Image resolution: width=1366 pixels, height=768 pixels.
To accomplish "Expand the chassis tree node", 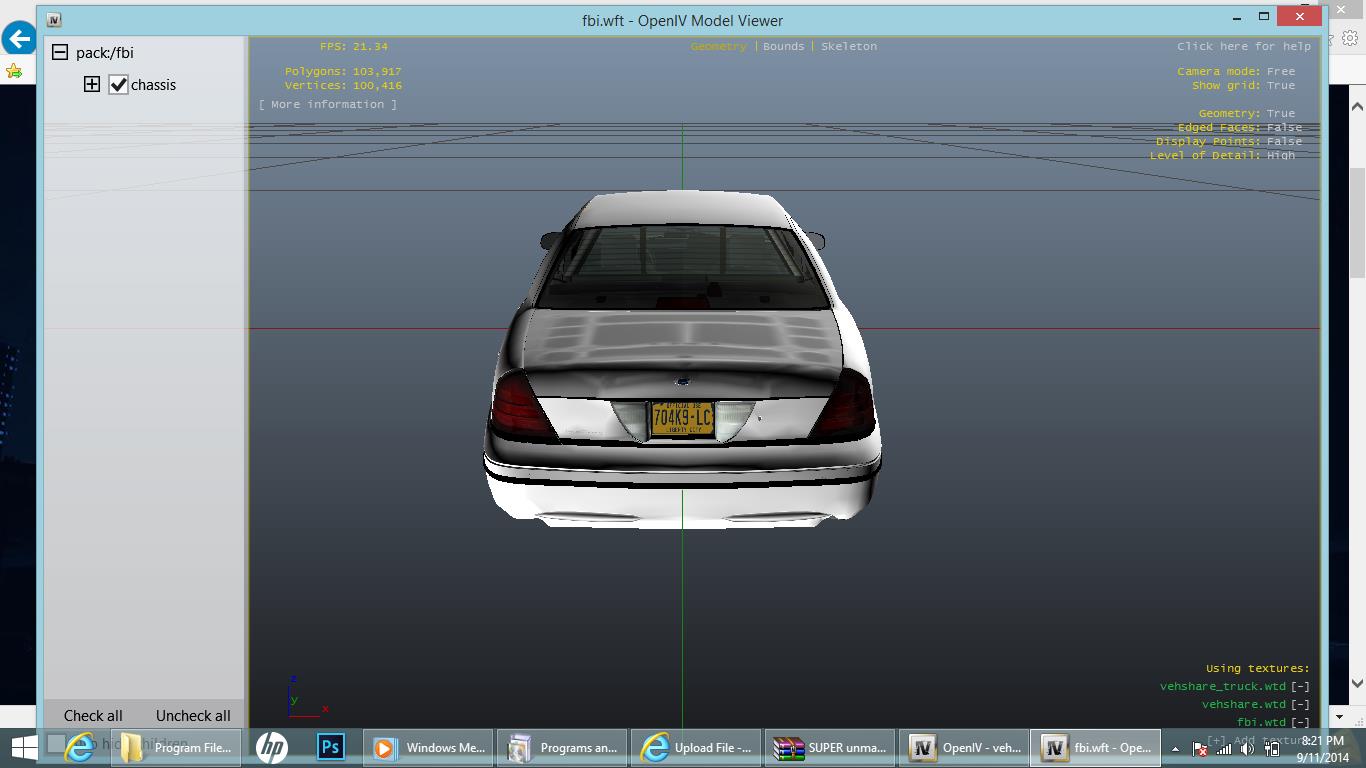I will click(92, 85).
